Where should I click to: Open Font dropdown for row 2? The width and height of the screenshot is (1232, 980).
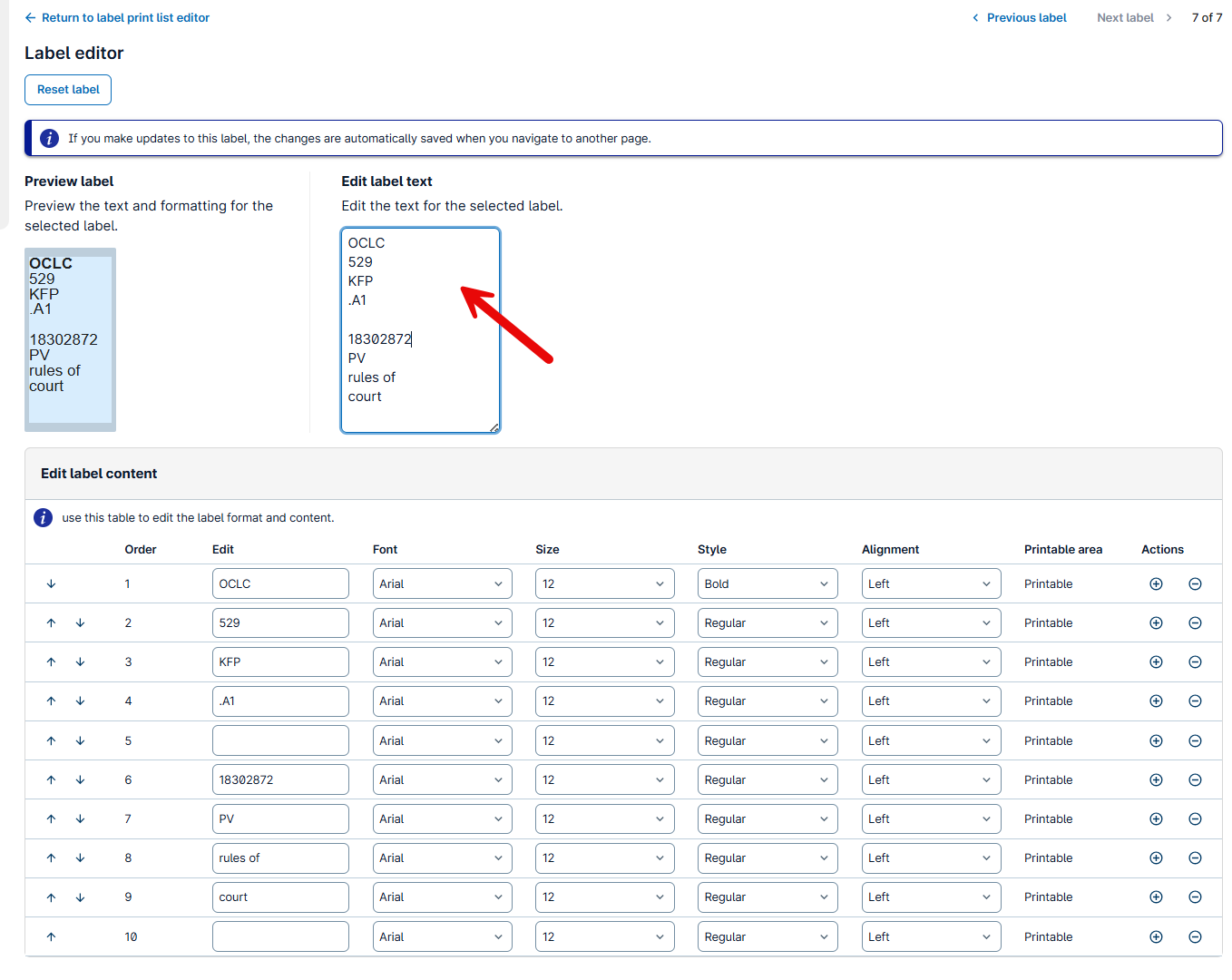click(x=442, y=623)
